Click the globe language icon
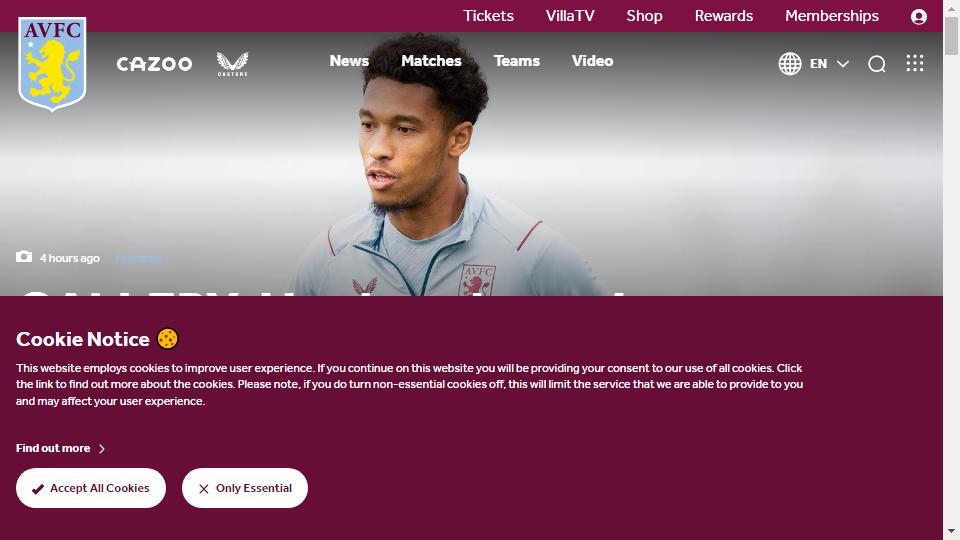The width and height of the screenshot is (960, 540). [x=790, y=64]
